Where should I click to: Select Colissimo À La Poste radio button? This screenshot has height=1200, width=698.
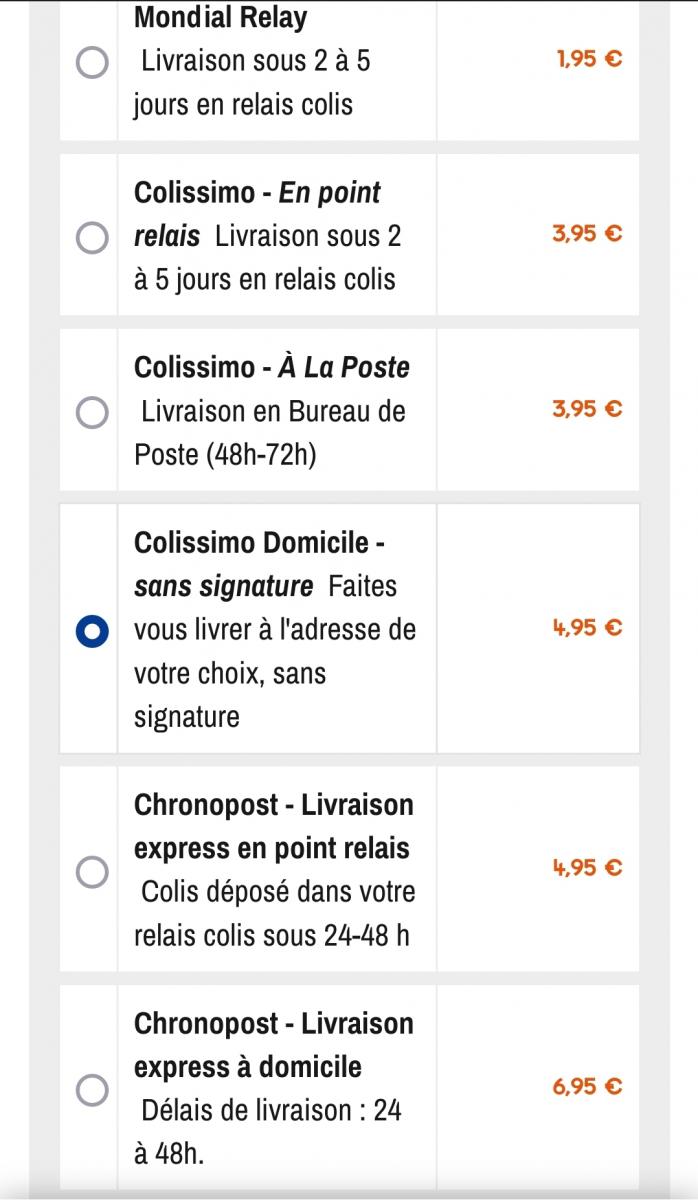coord(93,412)
